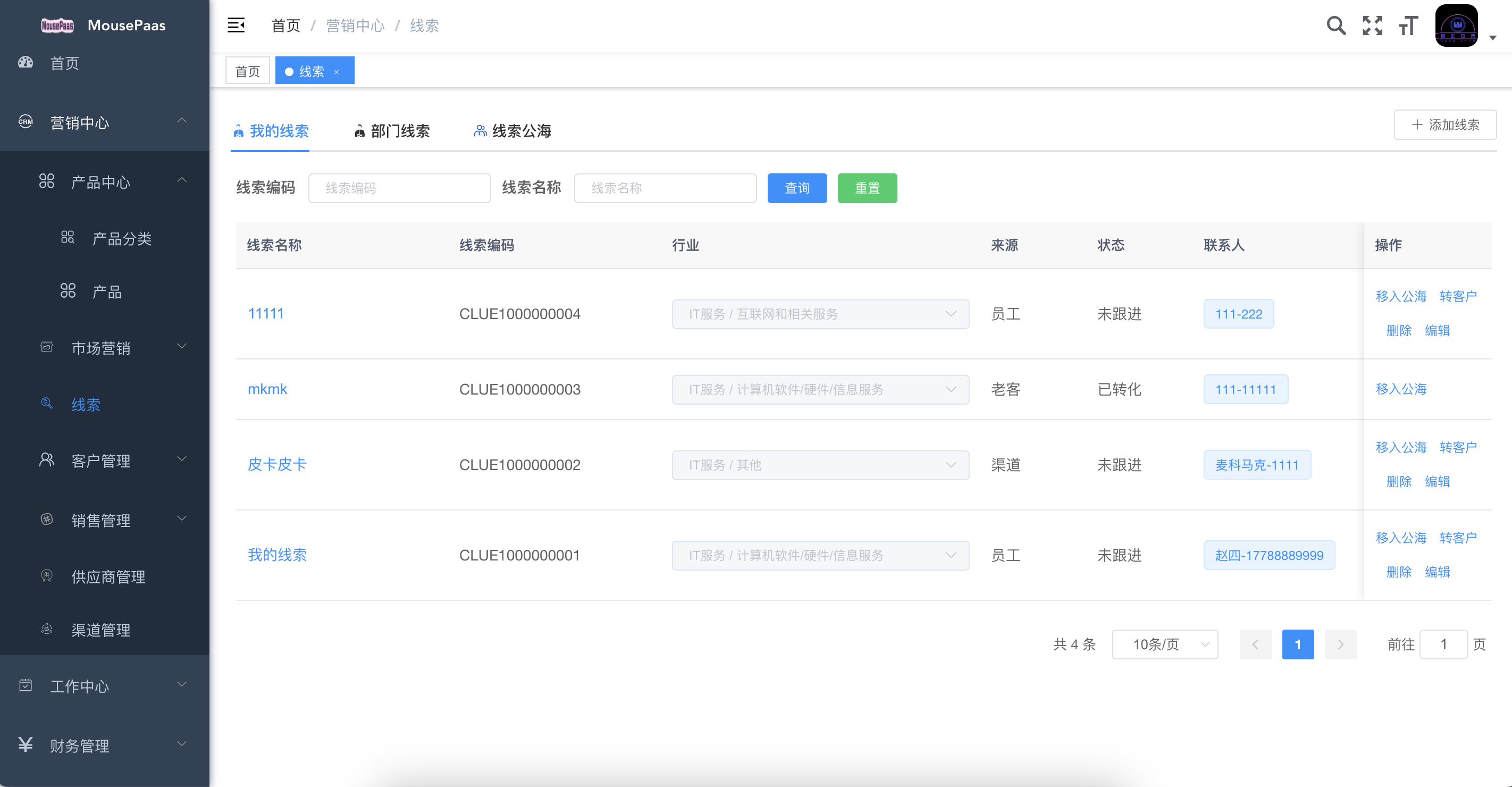Click the calendar icon beside 工作中心
This screenshot has width=1512, height=787.
pyautogui.click(x=25, y=685)
